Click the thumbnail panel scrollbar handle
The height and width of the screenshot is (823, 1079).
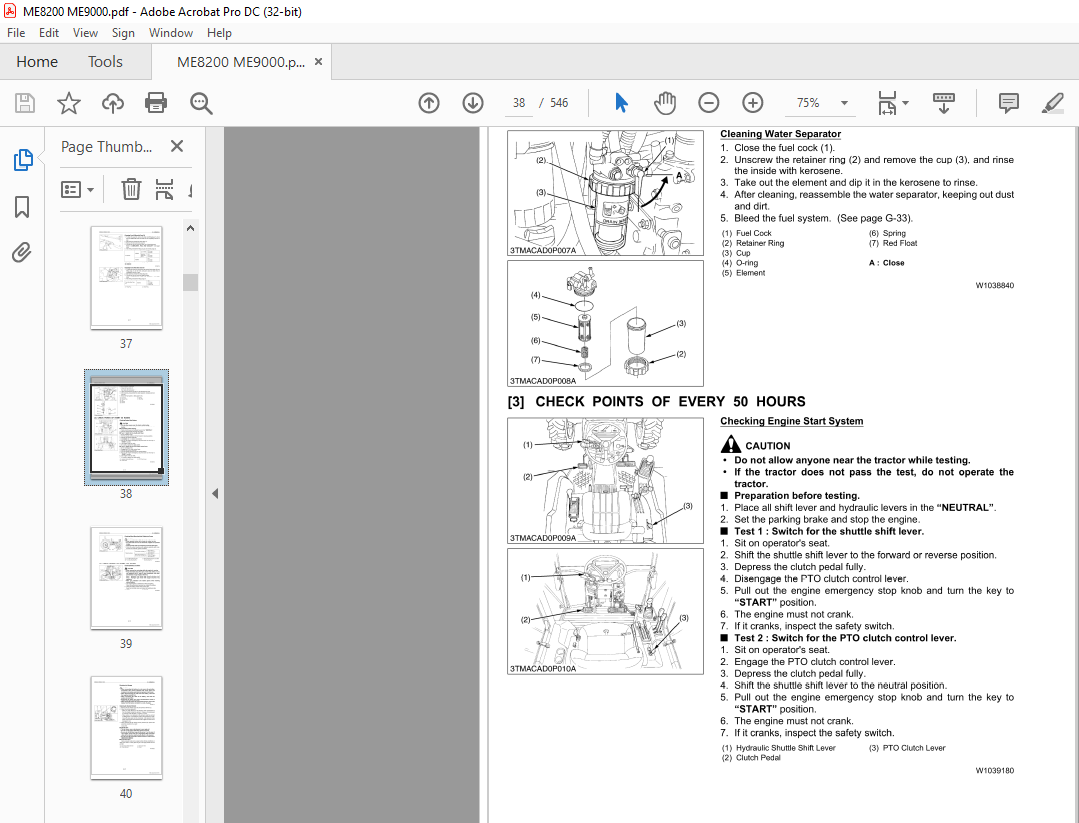[x=191, y=282]
